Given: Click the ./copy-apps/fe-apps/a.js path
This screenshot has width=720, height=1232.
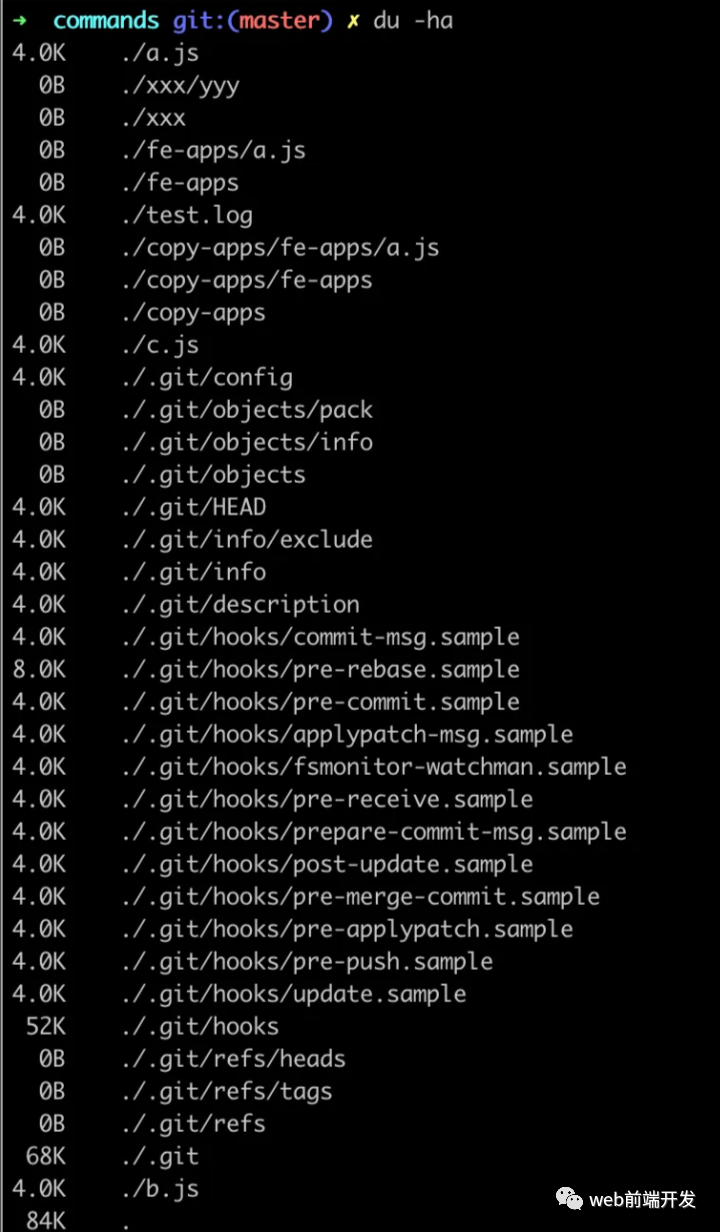Looking at the screenshot, I should click(279, 248).
